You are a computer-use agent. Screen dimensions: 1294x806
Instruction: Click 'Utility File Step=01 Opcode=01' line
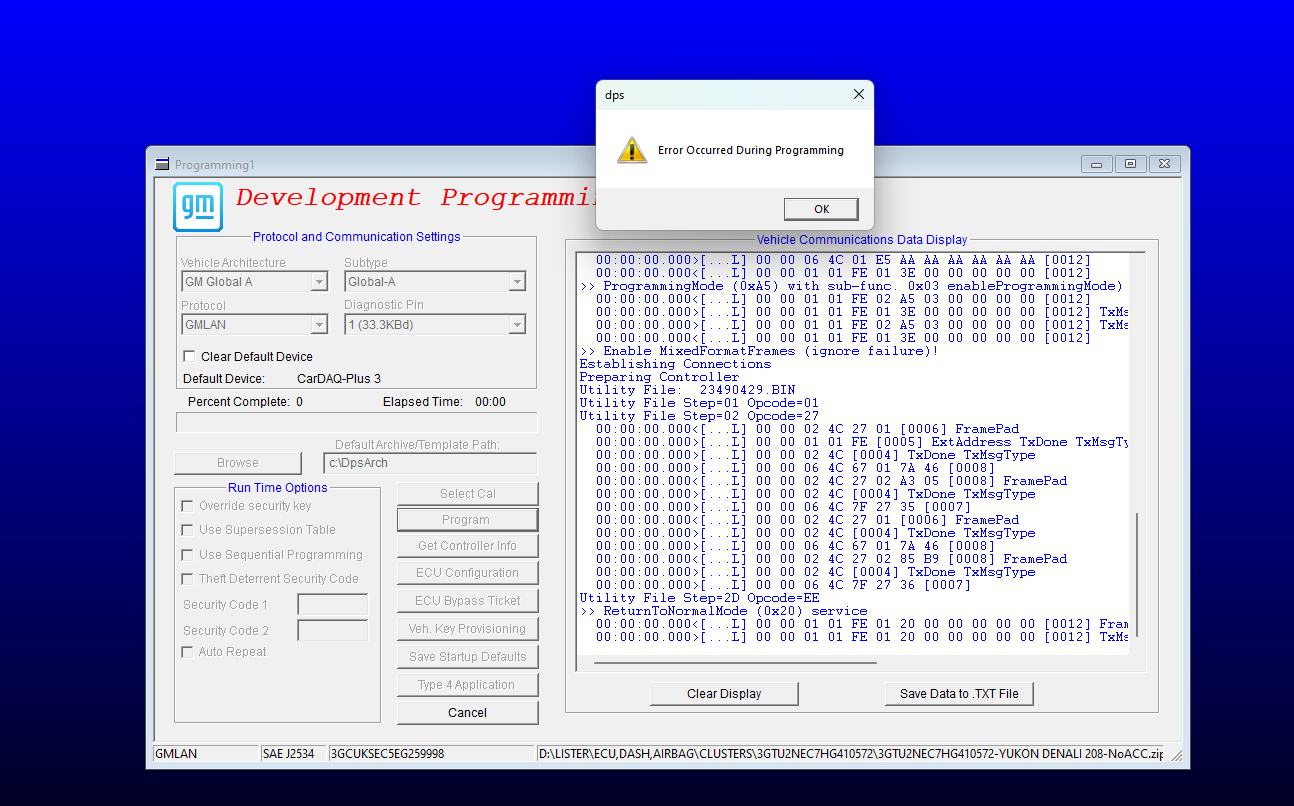699,403
